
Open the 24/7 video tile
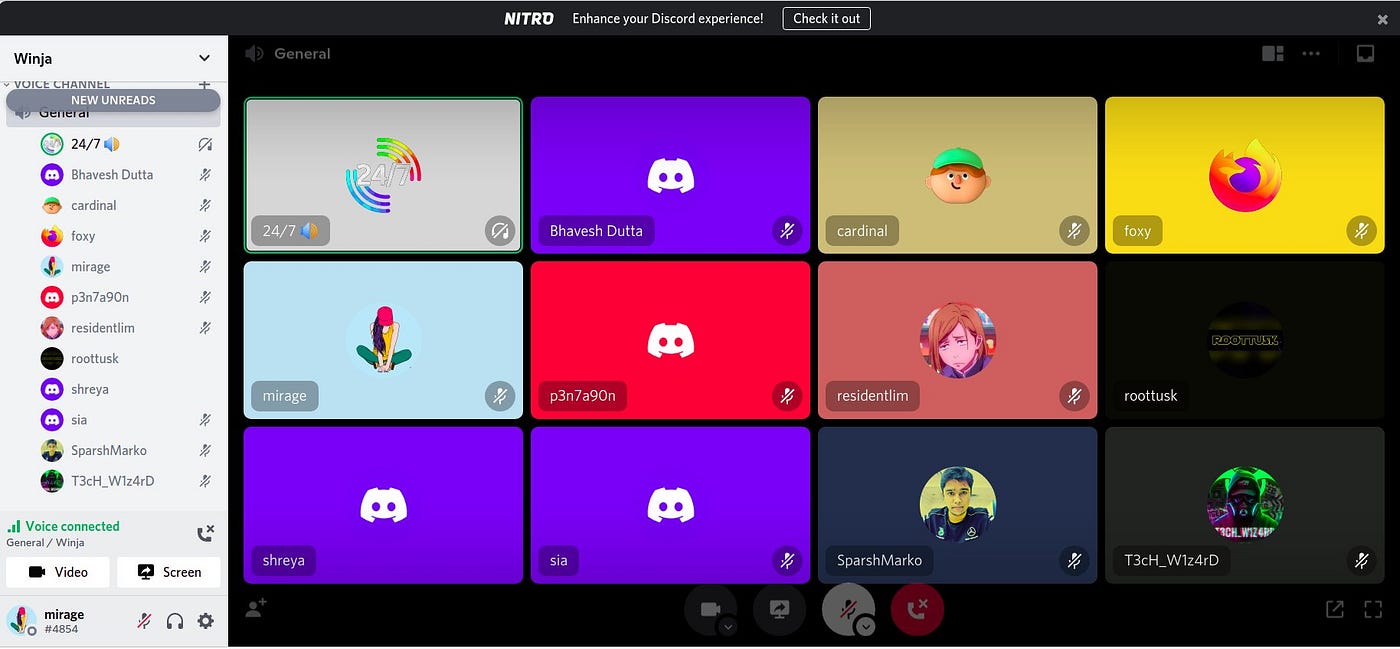tap(383, 175)
